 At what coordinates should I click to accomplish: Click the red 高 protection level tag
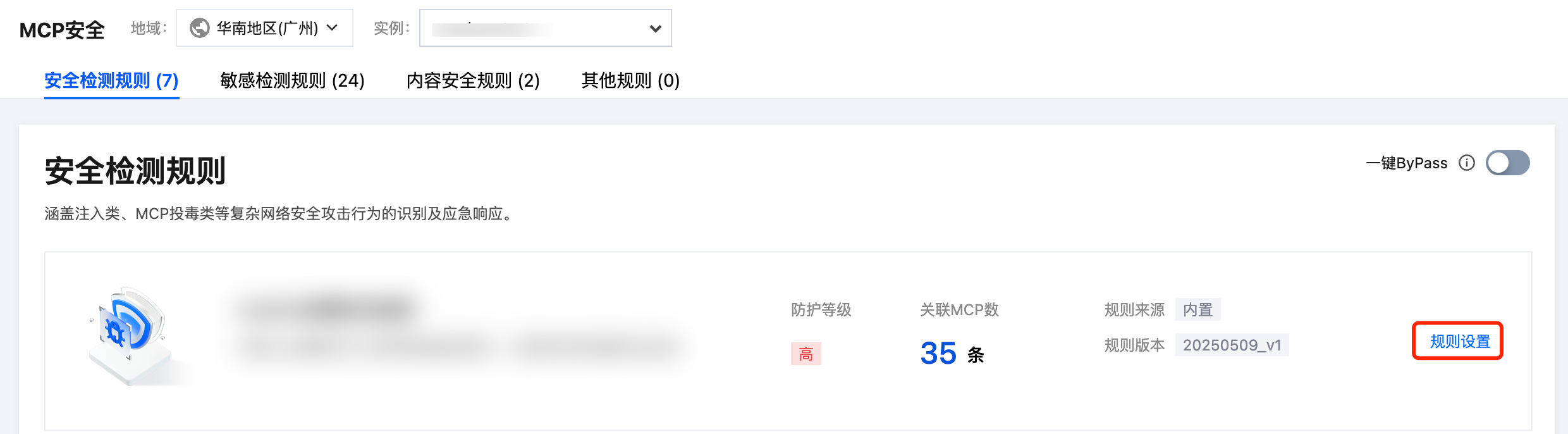[x=805, y=354]
